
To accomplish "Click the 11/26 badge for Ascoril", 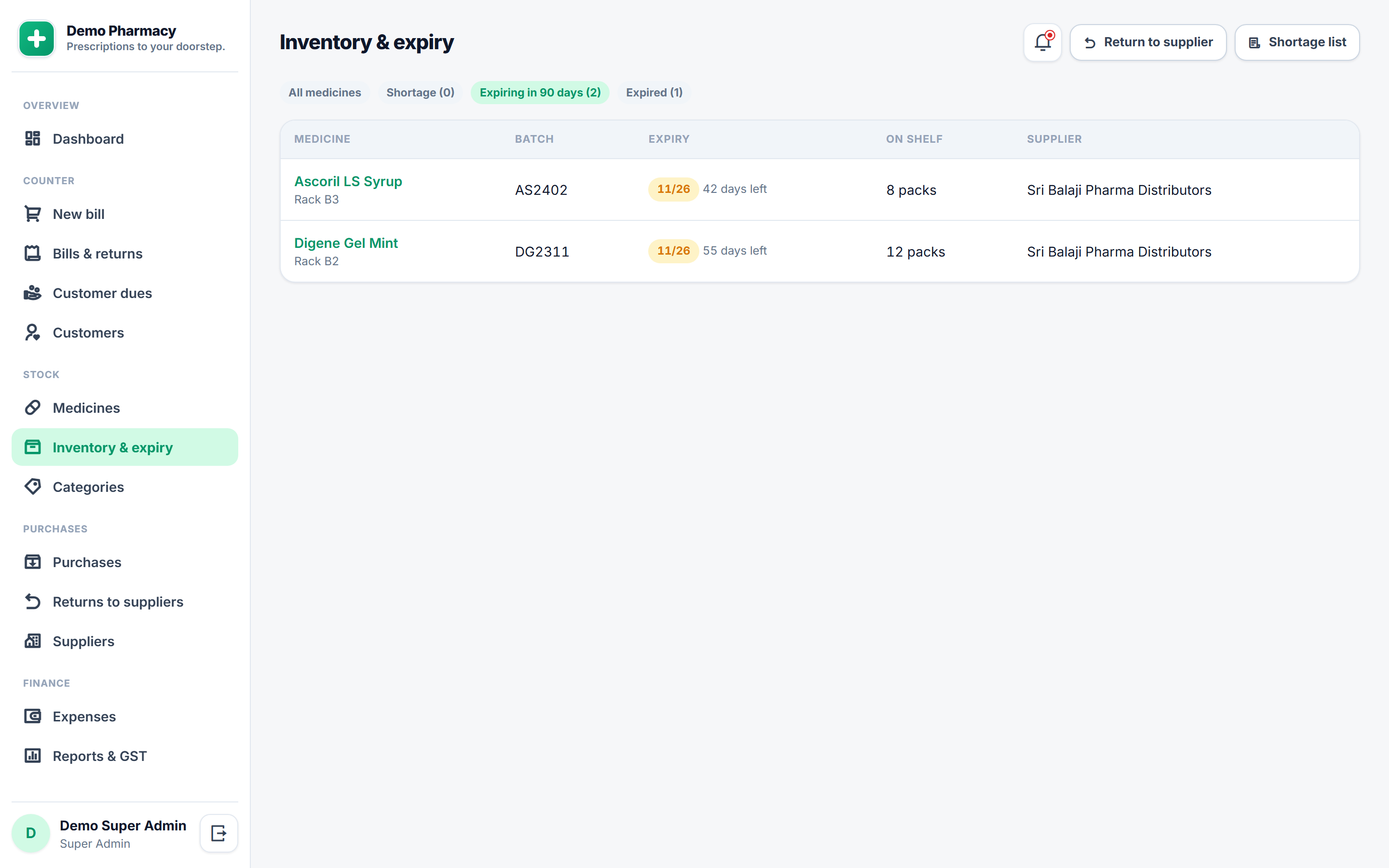I will [x=673, y=189].
